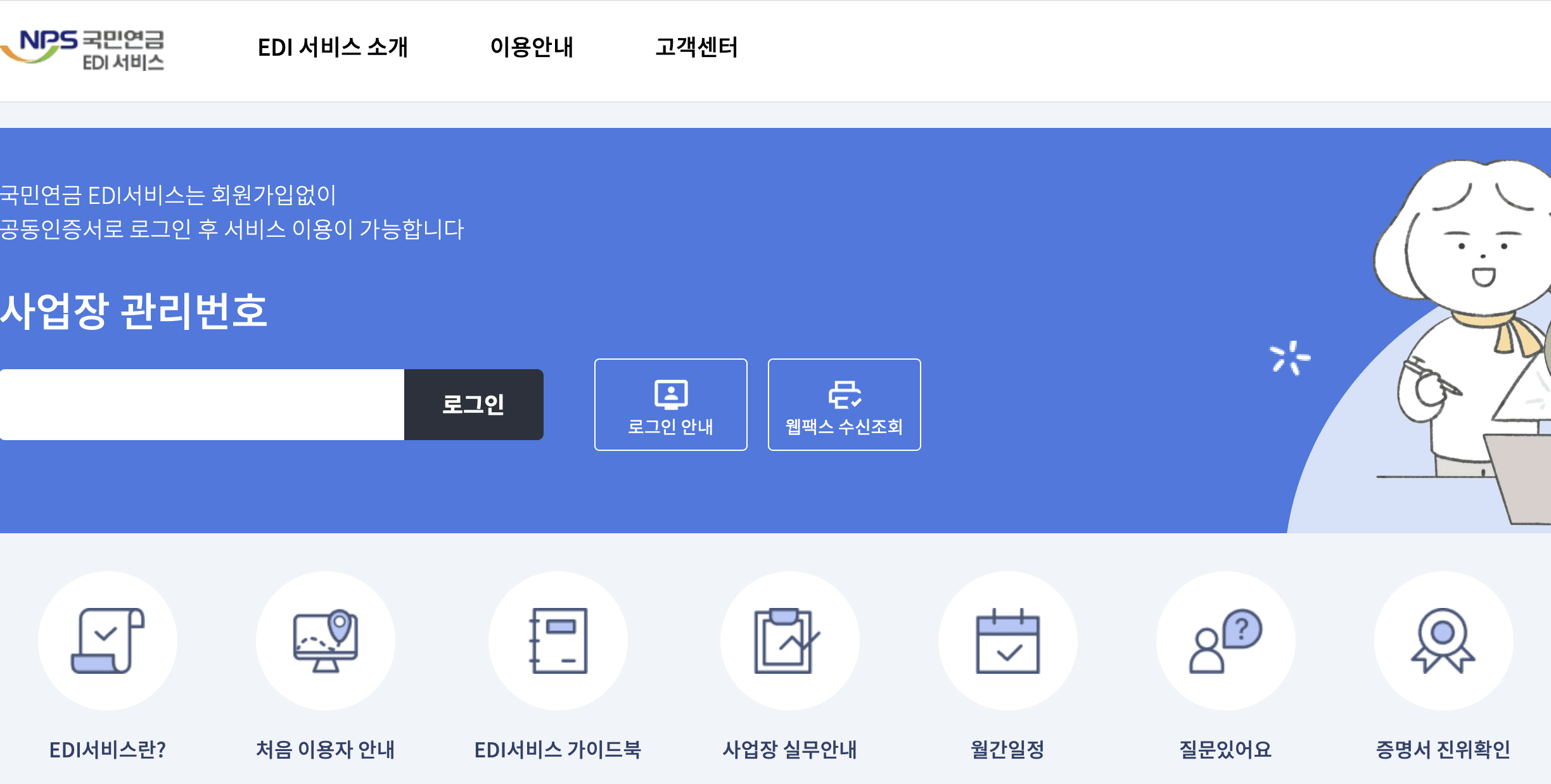Click the 질문있어요 question person icon
This screenshot has height=784, width=1551.
coord(1226,641)
